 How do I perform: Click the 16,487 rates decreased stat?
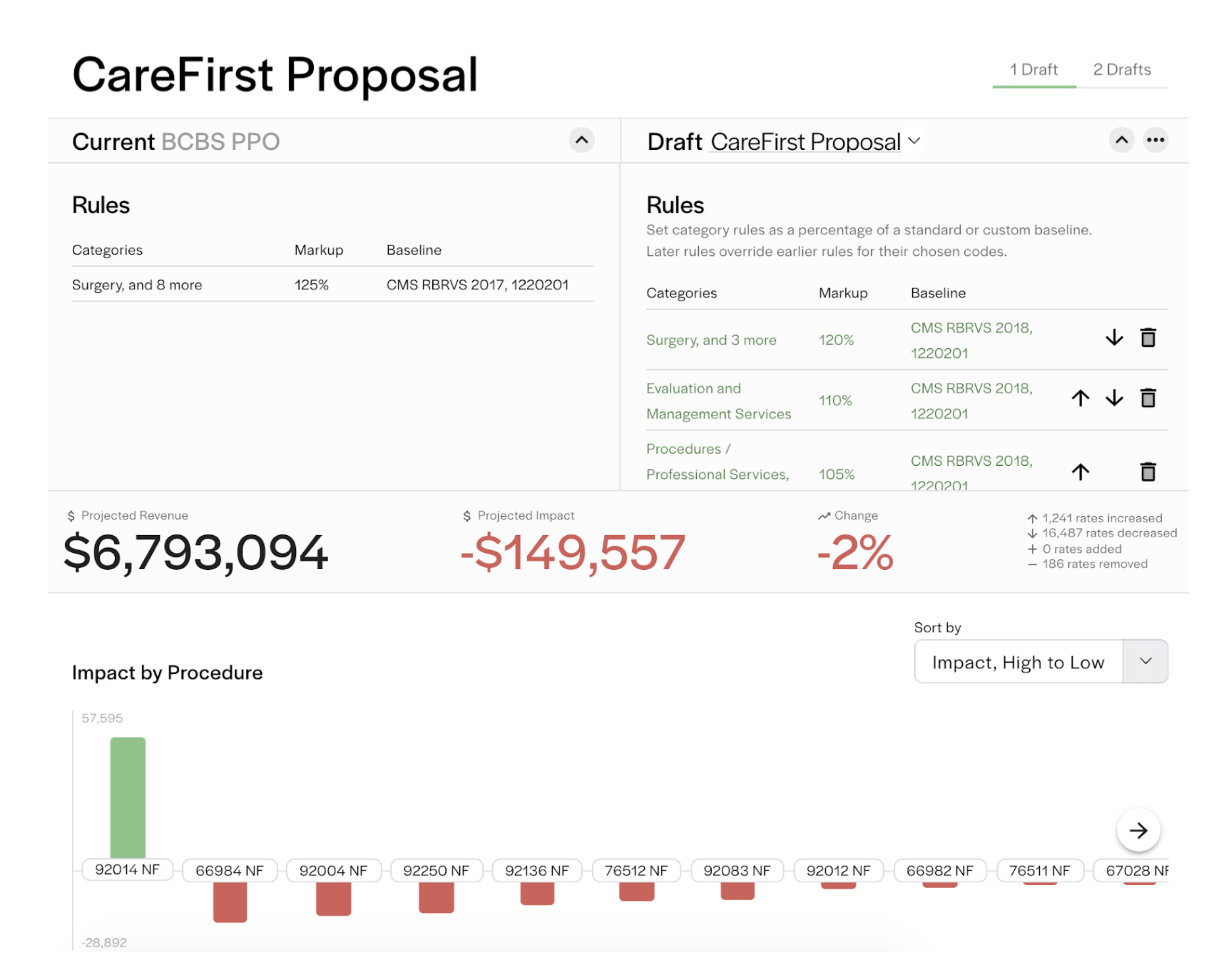coord(1102,533)
